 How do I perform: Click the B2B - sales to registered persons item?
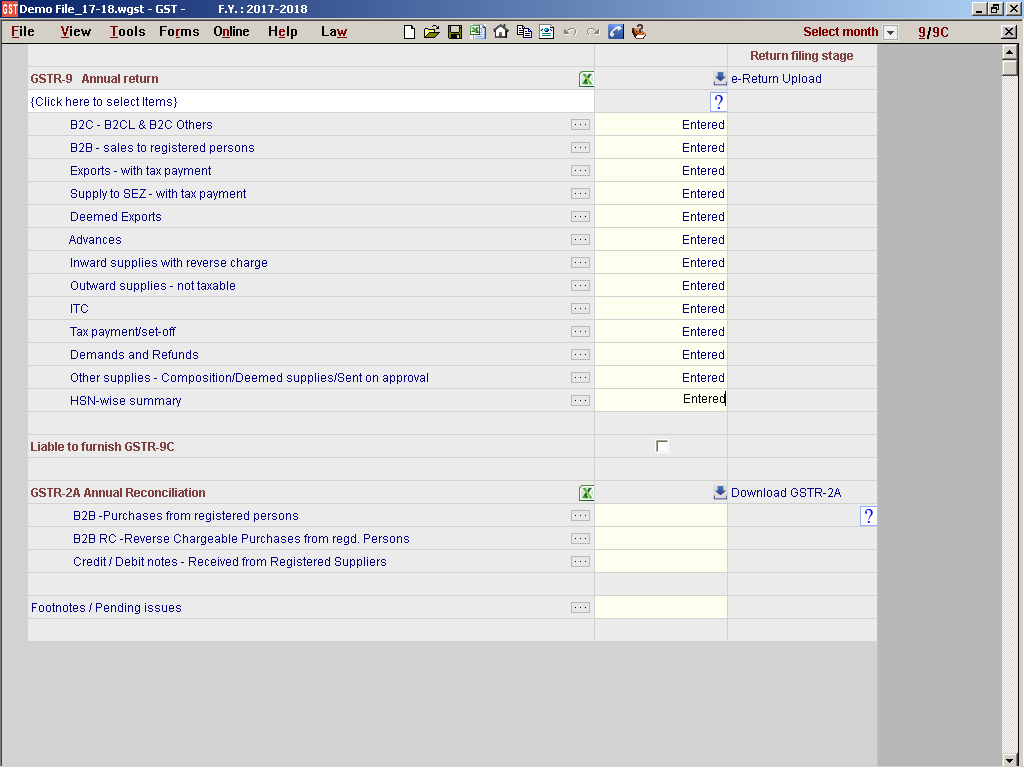[x=162, y=148]
